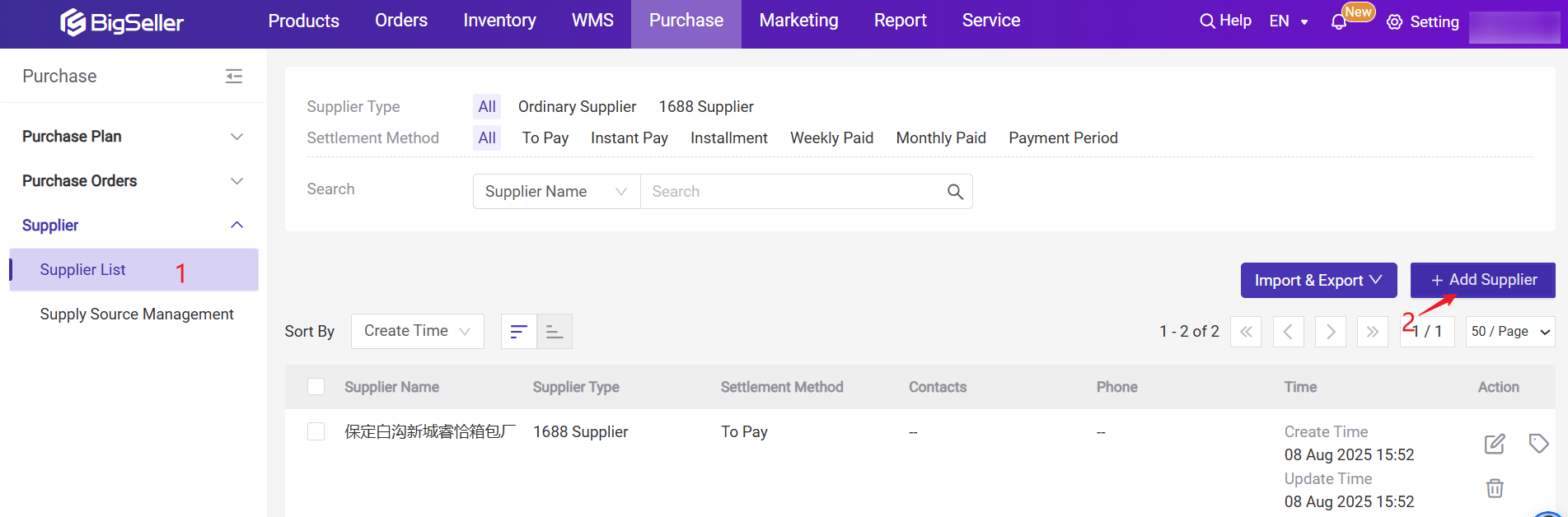This screenshot has height=517, width=1568.
Task: Open the Supplier Name search dropdown
Action: (556, 192)
